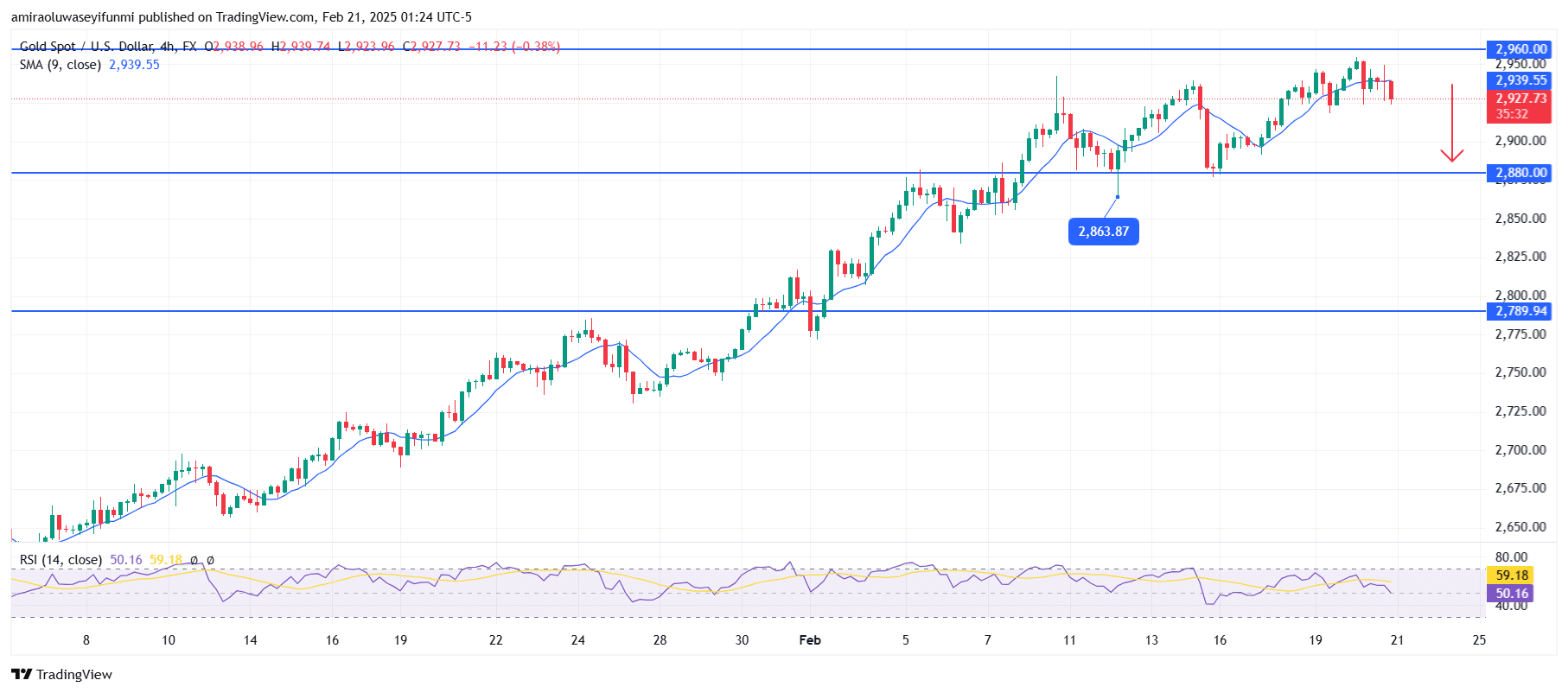This screenshot has height=693, width=1568.
Task: Click the 2,700.00 price axis value
Action: pyautogui.click(x=1520, y=450)
